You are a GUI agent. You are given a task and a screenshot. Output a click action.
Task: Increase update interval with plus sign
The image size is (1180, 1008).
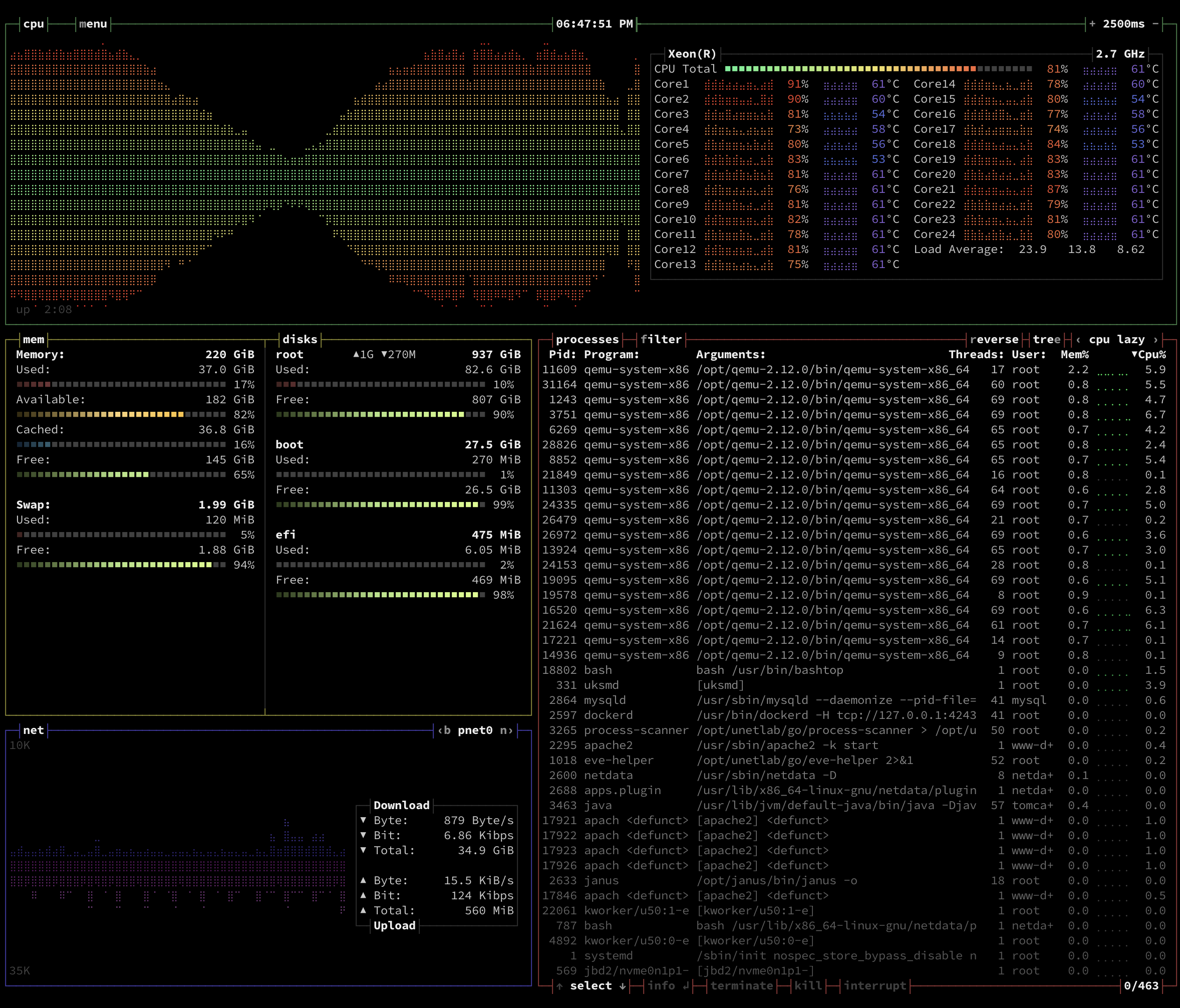[x=1092, y=24]
